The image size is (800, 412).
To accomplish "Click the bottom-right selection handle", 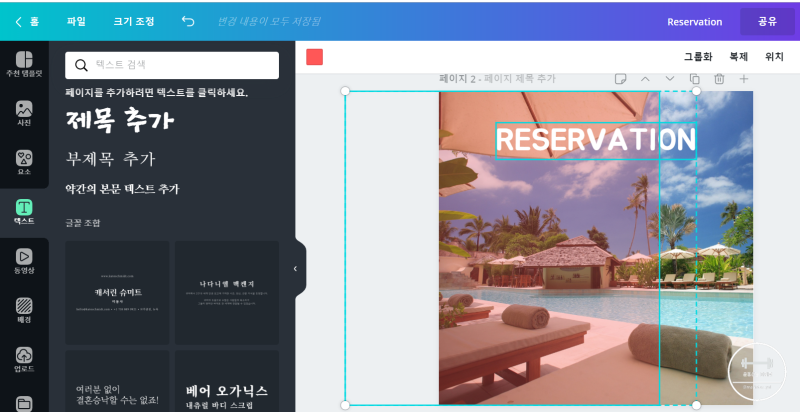I will [x=696, y=405].
